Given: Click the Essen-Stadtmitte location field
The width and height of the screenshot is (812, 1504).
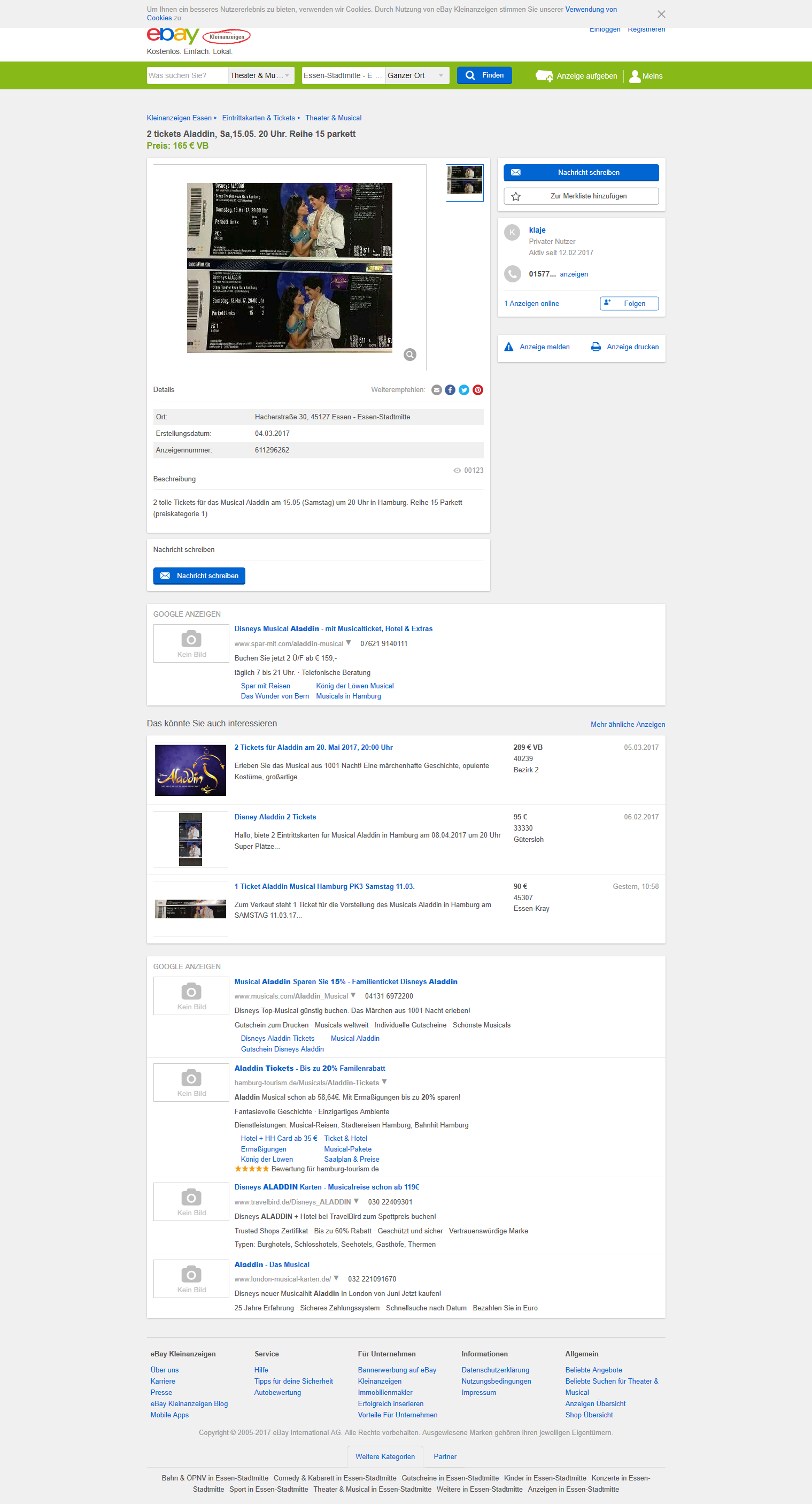Looking at the screenshot, I should pyautogui.click(x=344, y=75).
